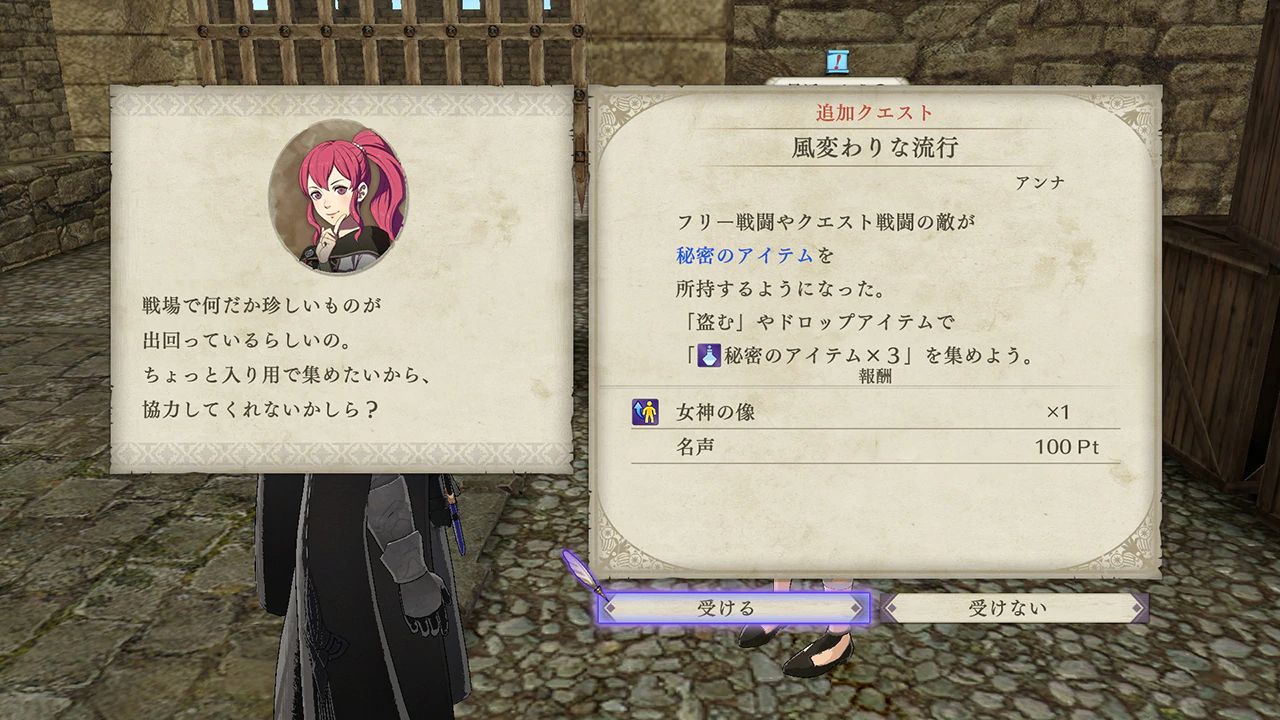The image size is (1280, 720).
Task: Select the 女神の像 reward row
Action: (x=876, y=412)
